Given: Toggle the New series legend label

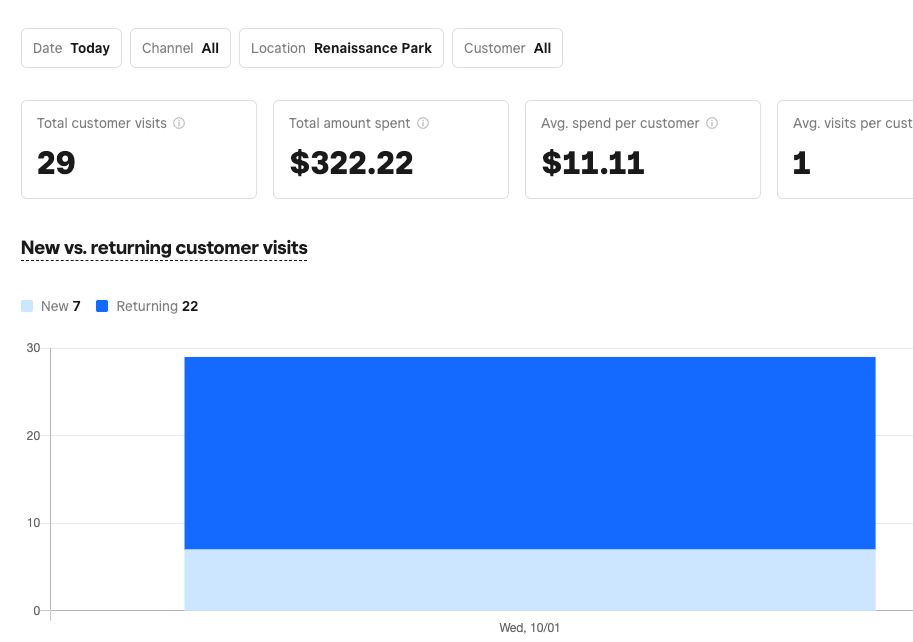Looking at the screenshot, I should pos(60,307).
